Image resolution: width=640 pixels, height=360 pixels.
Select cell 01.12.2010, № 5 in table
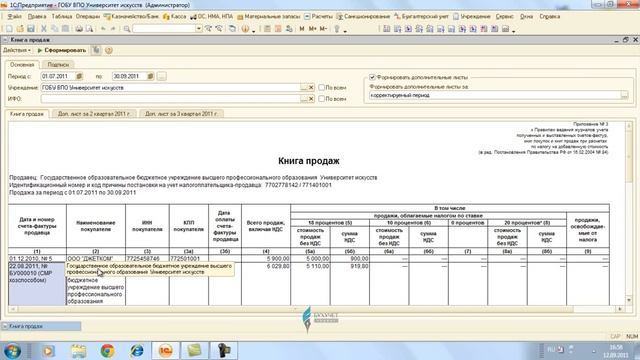click(37, 259)
